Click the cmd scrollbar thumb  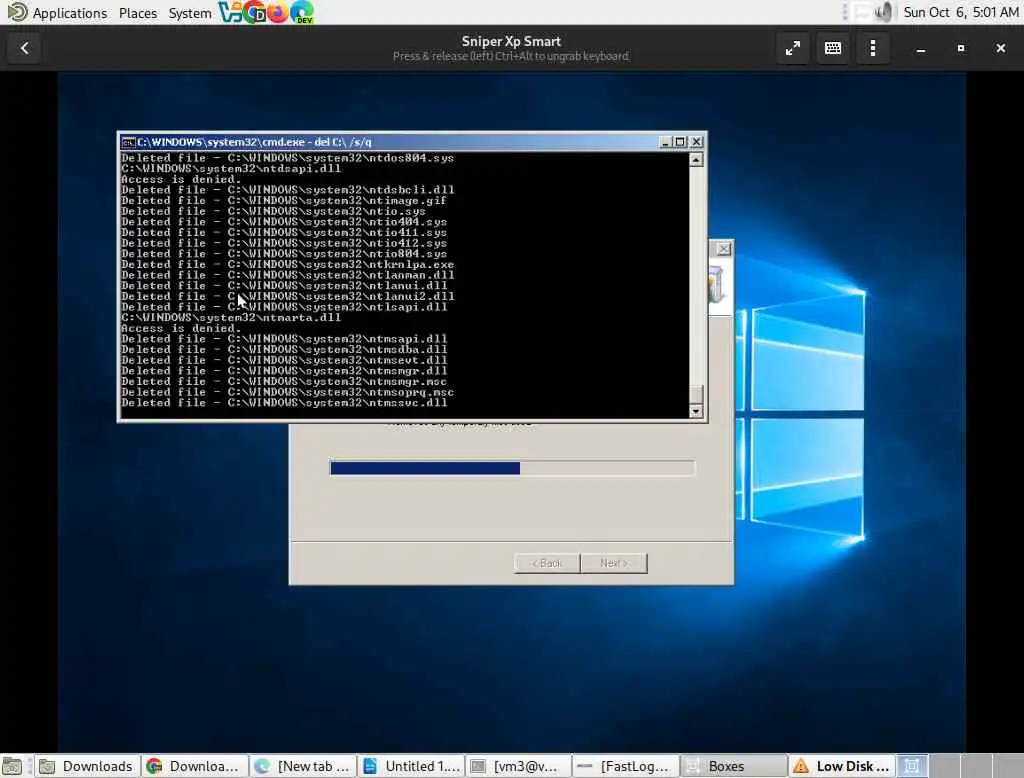tap(696, 395)
